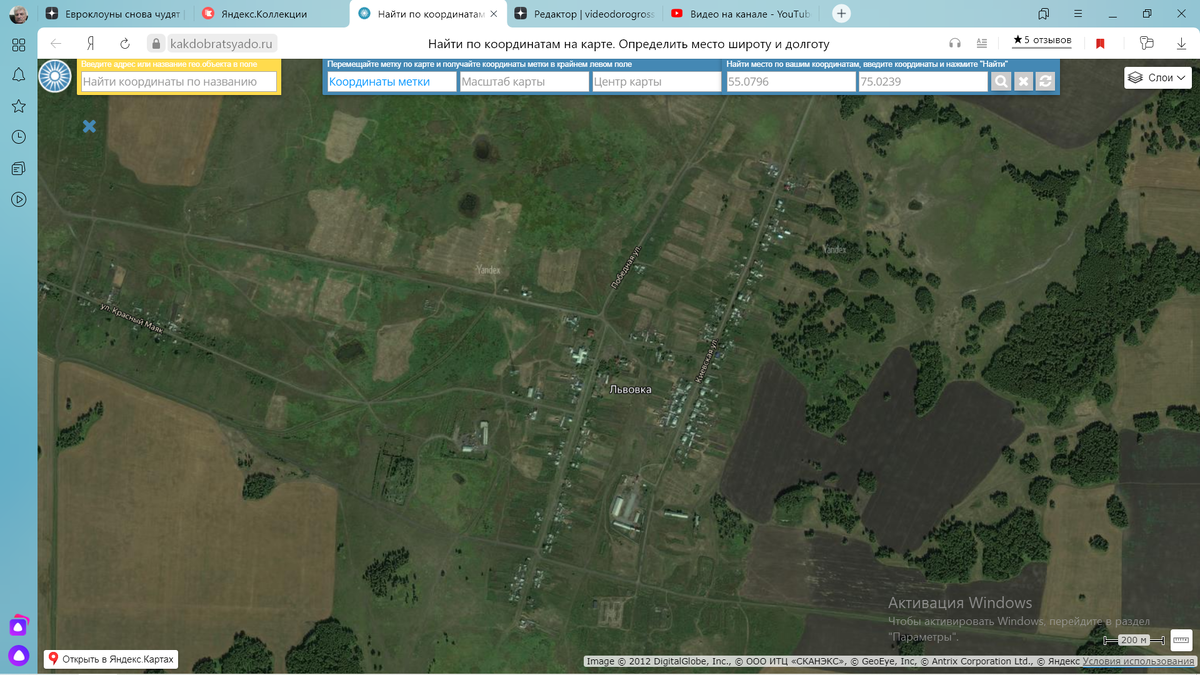Open a new tab with the plus button

[842, 14]
